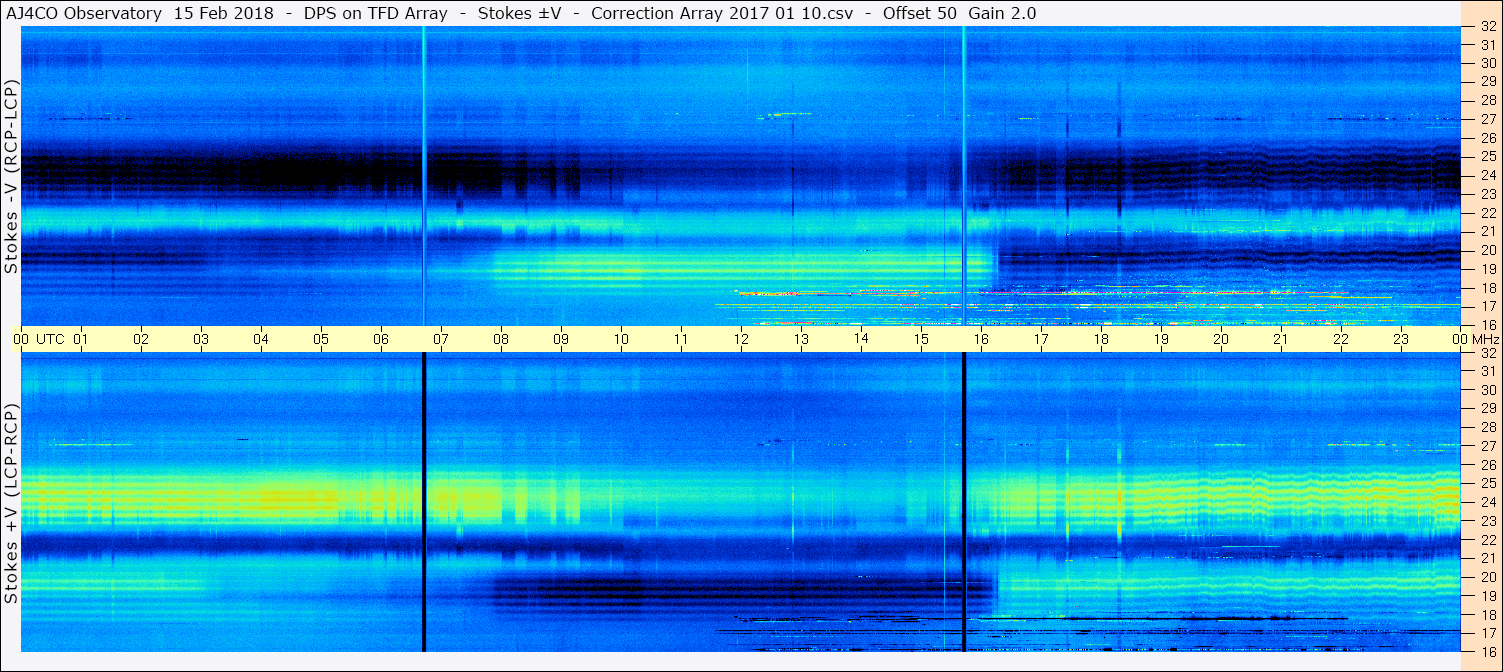
Task: Click the MHz unit label
Action: (x=1485, y=339)
